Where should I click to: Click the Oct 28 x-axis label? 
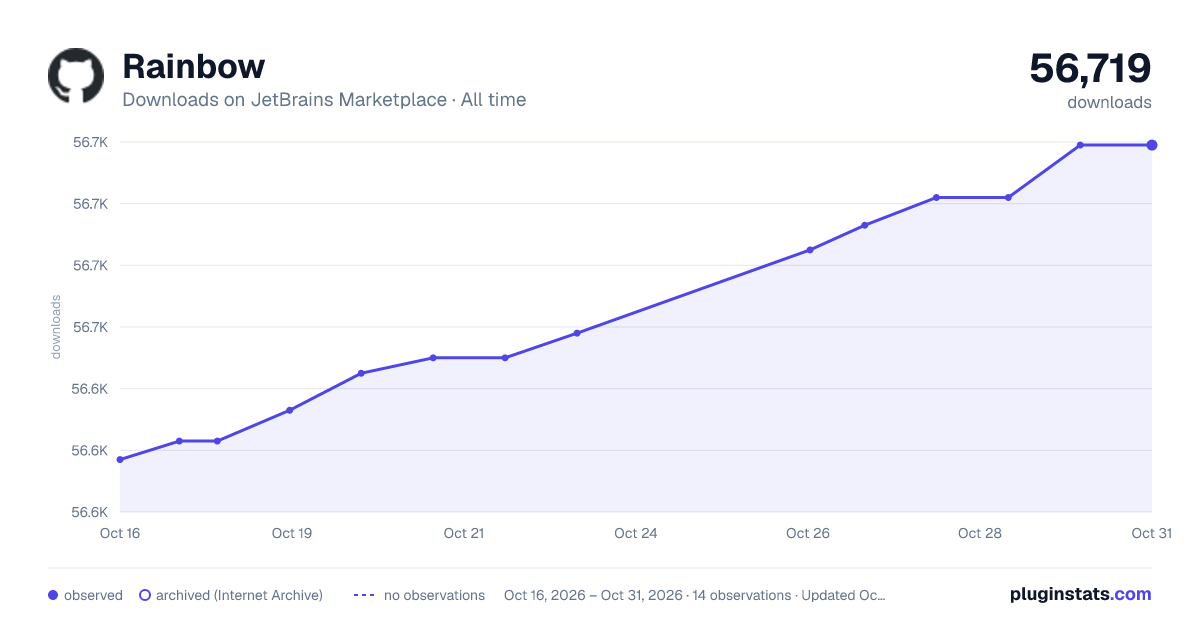980,533
